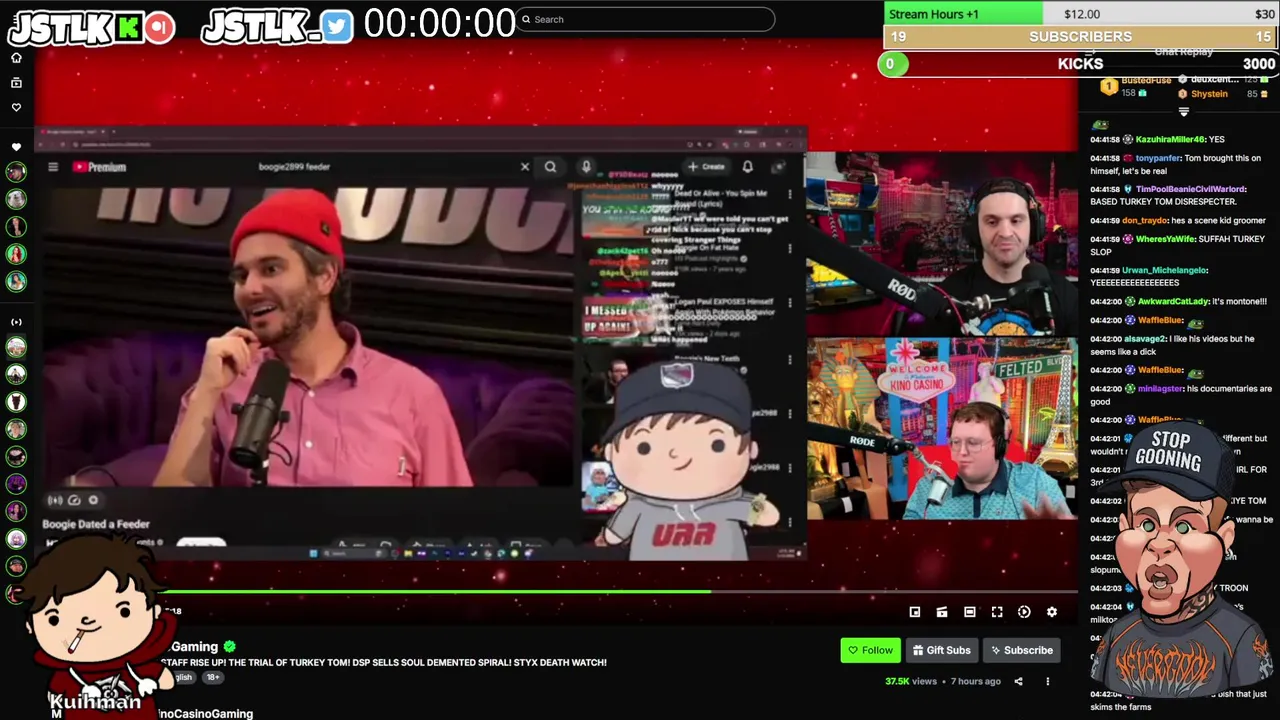Click BustedFuse in the gift leaderboard
The height and width of the screenshot is (720, 1280).
[1146, 81]
